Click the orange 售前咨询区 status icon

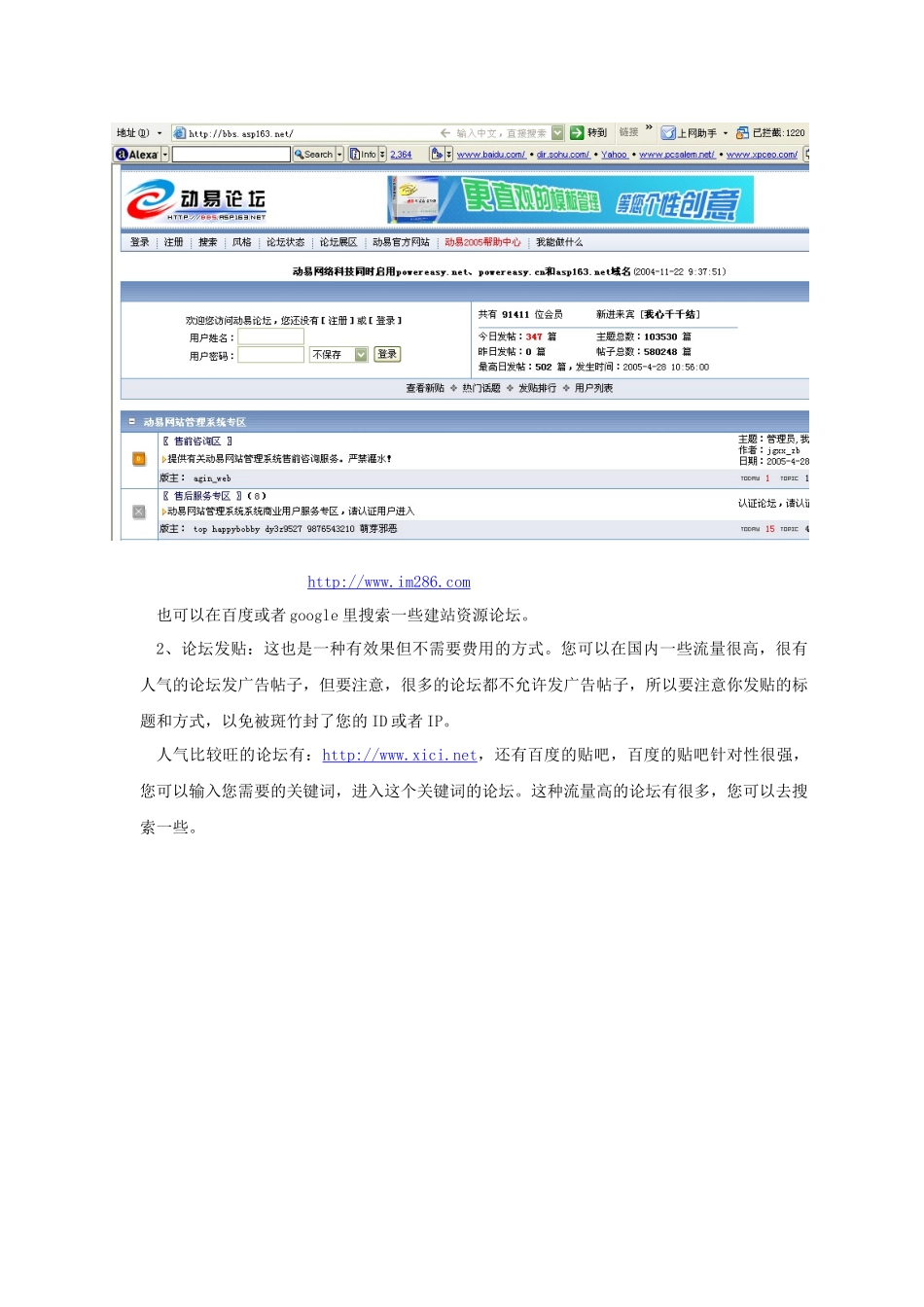(x=139, y=459)
